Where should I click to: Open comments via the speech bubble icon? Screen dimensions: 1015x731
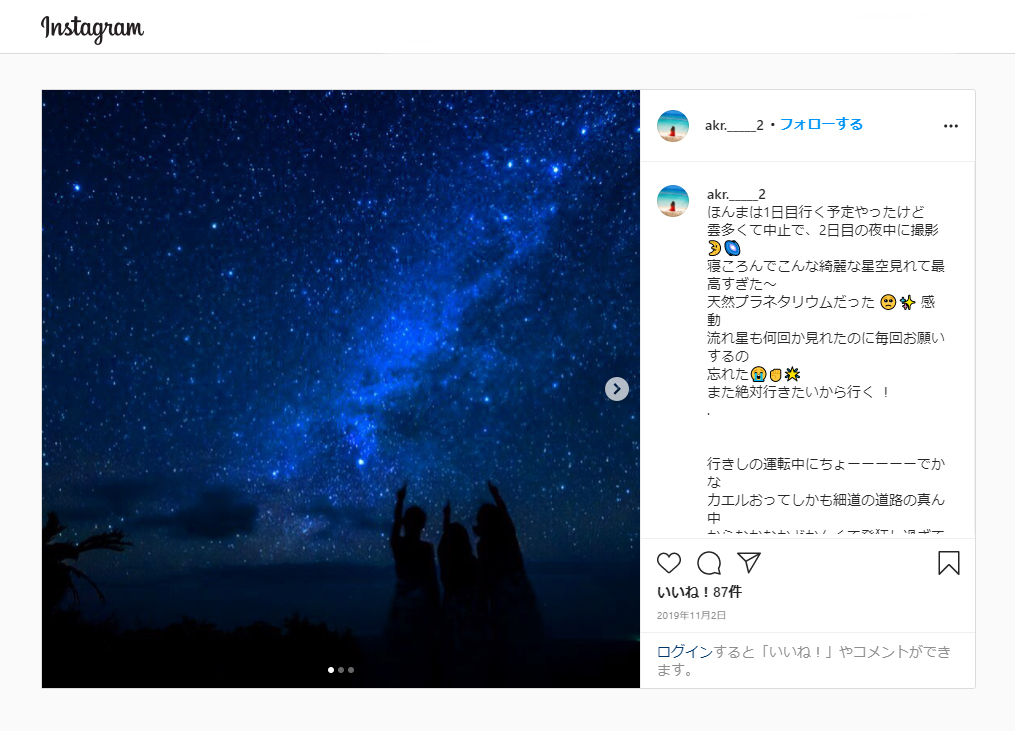tap(709, 563)
